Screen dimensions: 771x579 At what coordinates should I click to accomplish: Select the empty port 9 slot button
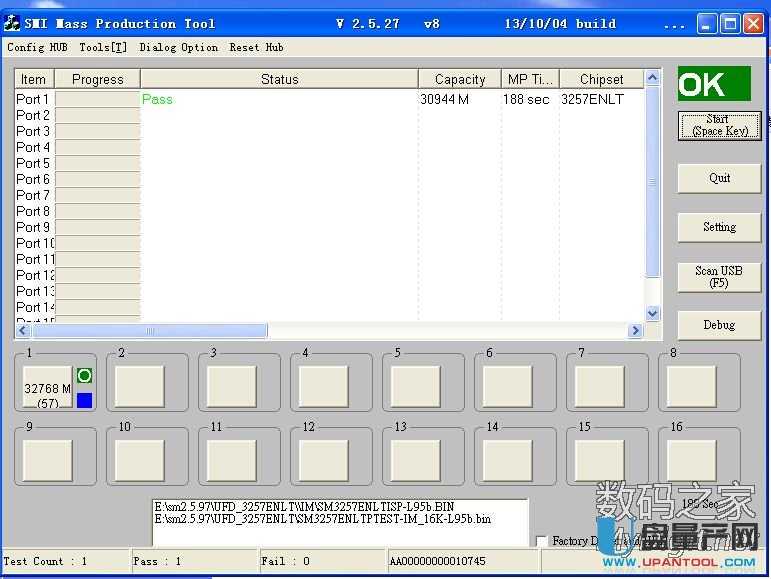(x=47, y=460)
